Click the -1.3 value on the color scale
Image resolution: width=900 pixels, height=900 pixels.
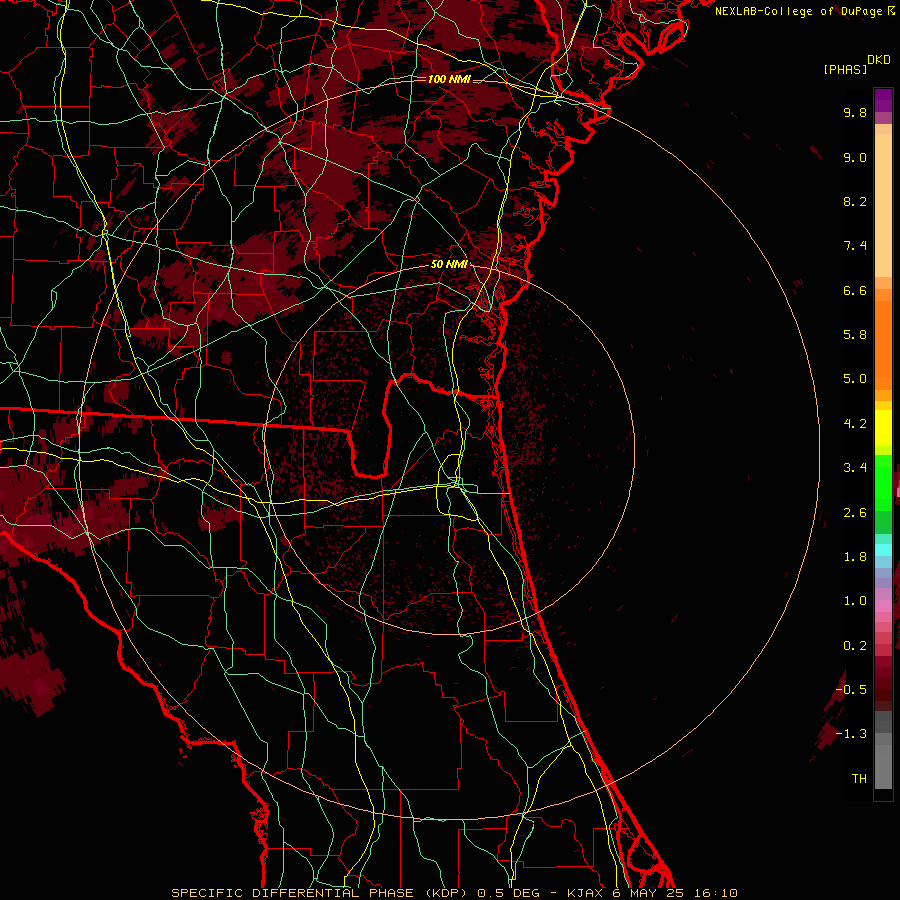click(851, 734)
